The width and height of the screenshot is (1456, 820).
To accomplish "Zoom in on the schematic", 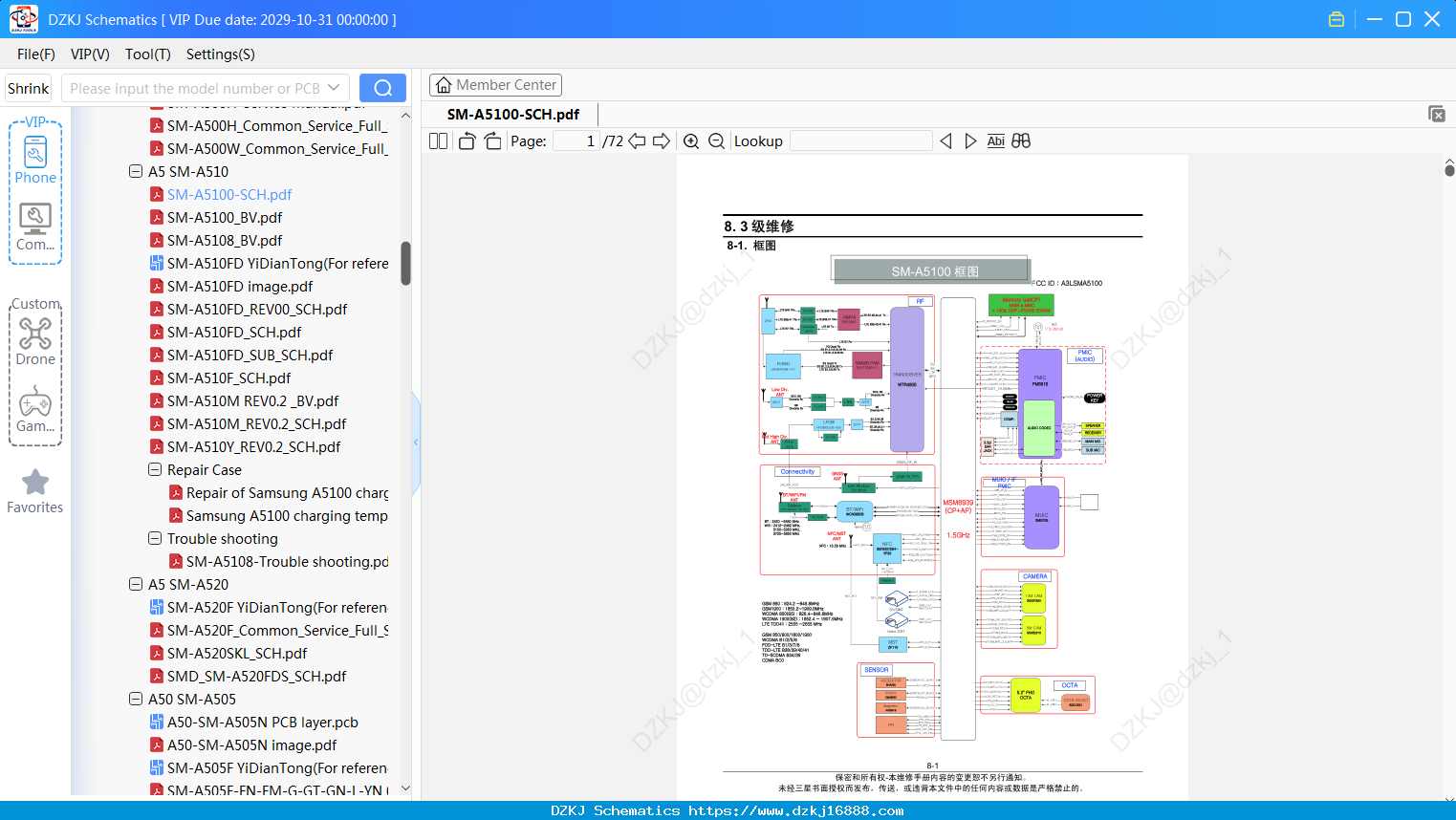I will pyautogui.click(x=691, y=141).
